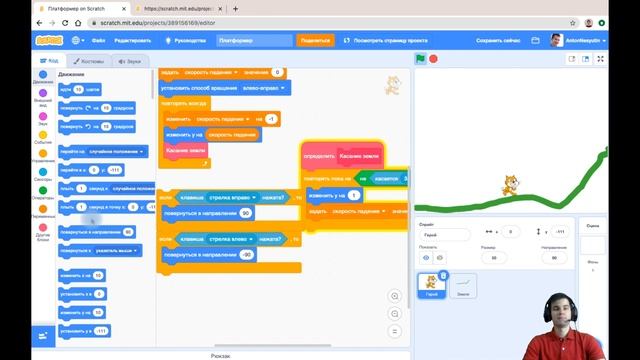640x360 pixels.
Task: Open the Scratch logo home link
Action: click(x=49, y=40)
